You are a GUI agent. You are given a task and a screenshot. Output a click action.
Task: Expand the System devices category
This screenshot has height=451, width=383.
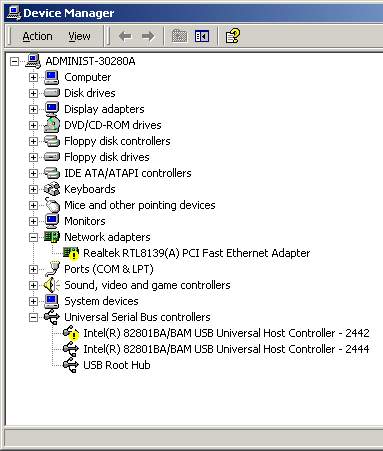[x=33, y=301]
